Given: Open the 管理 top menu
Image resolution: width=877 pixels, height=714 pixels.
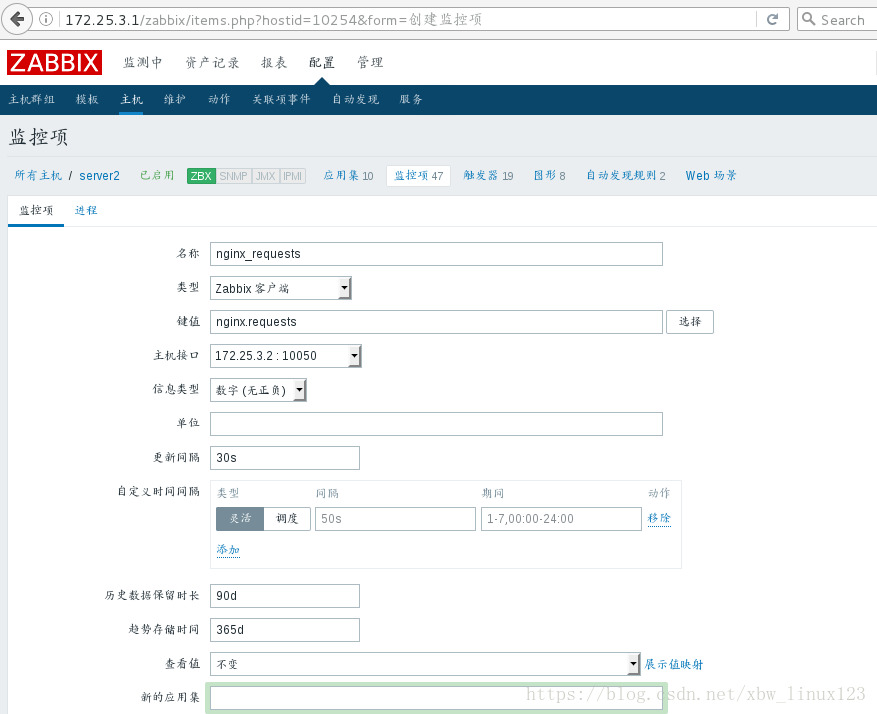Looking at the screenshot, I should [x=370, y=62].
